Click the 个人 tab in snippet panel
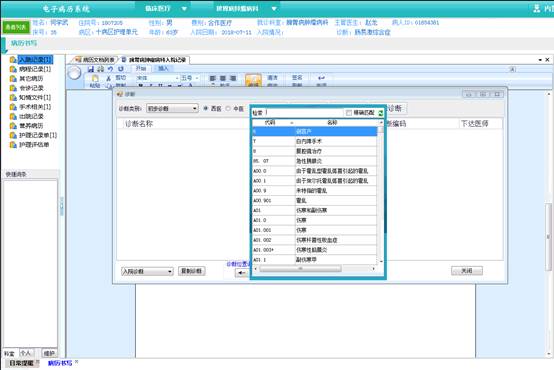 click(26, 353)
